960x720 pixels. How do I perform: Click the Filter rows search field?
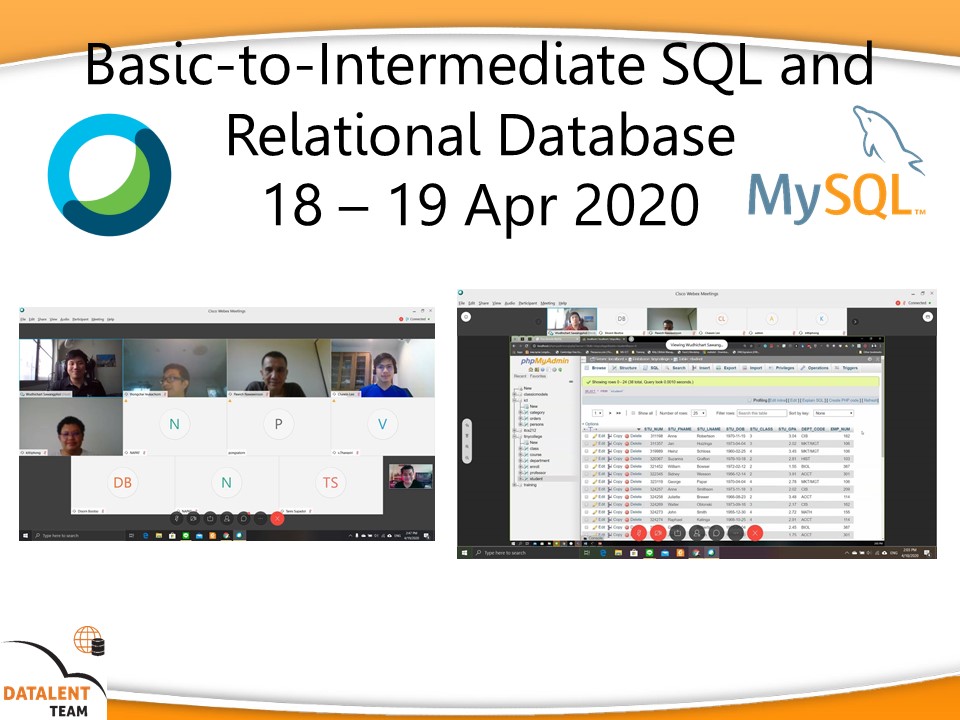[x=756, y=412]
